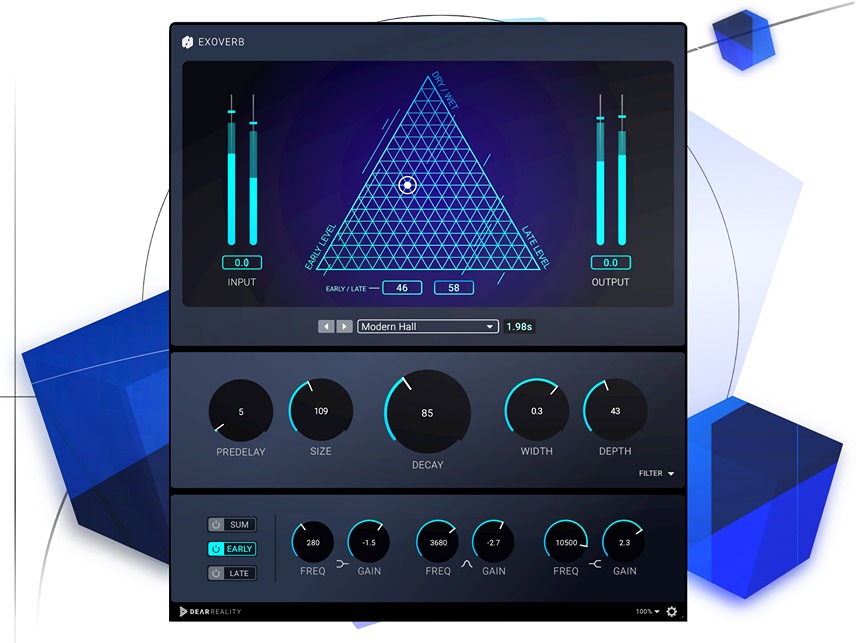Viewport: 856px width, 643px height.
Task: Select next preset with right arrow
Action: (x=344, y=326)
